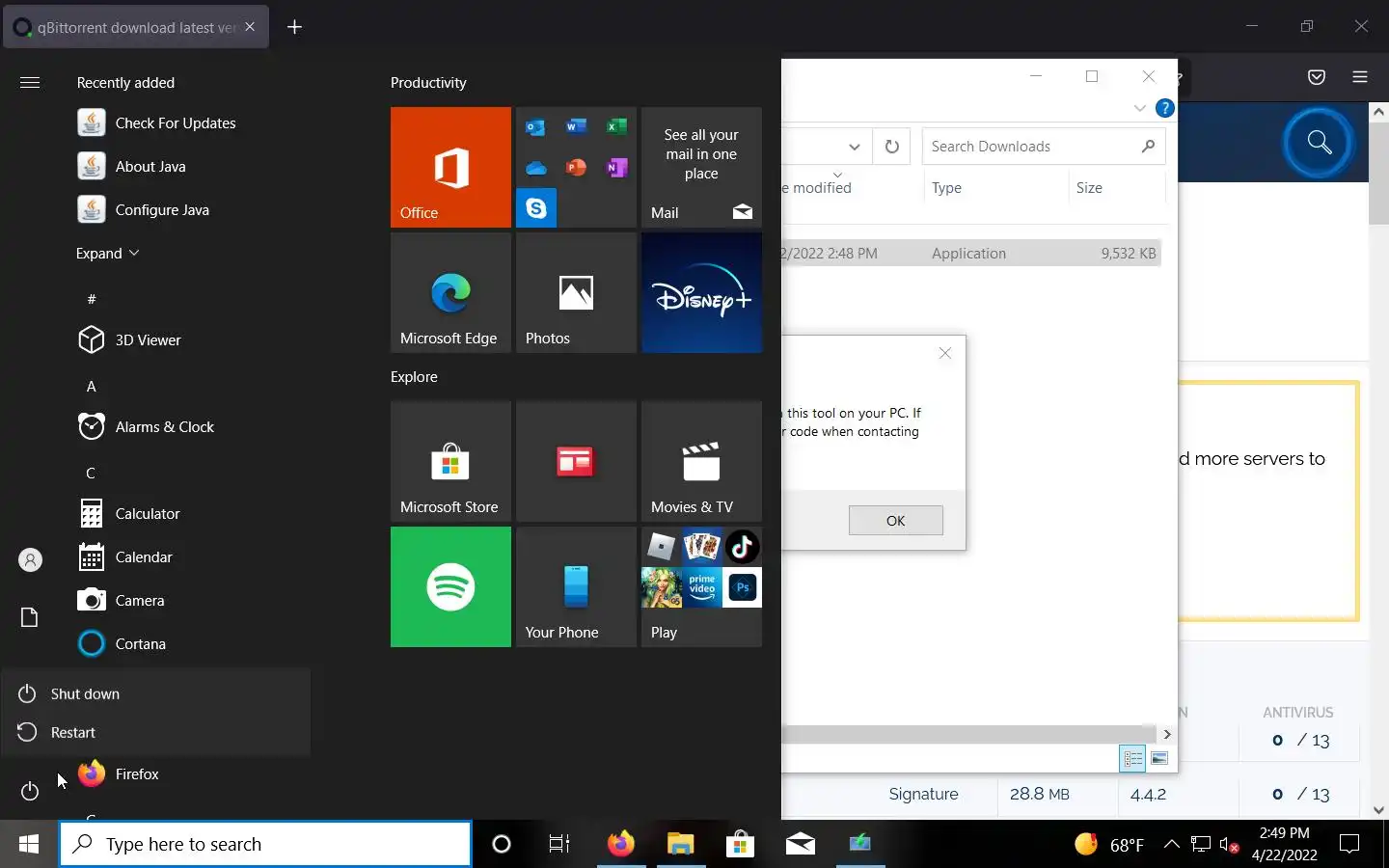Open the address history dropdown in Explorer
Viewport: 1389px width, 868px height.
pos(854,147)
